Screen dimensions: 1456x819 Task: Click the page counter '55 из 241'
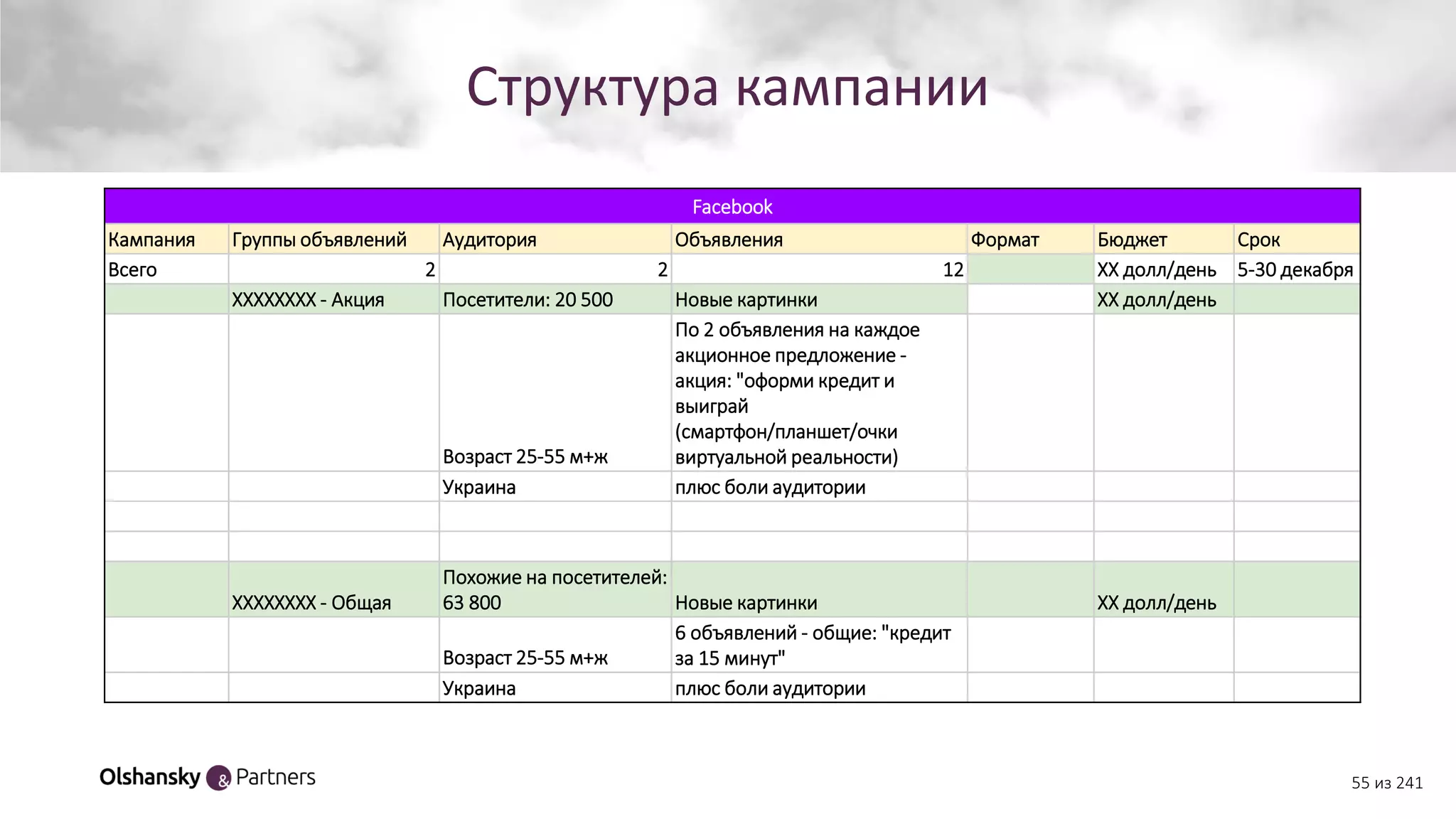pos(1387,783)
